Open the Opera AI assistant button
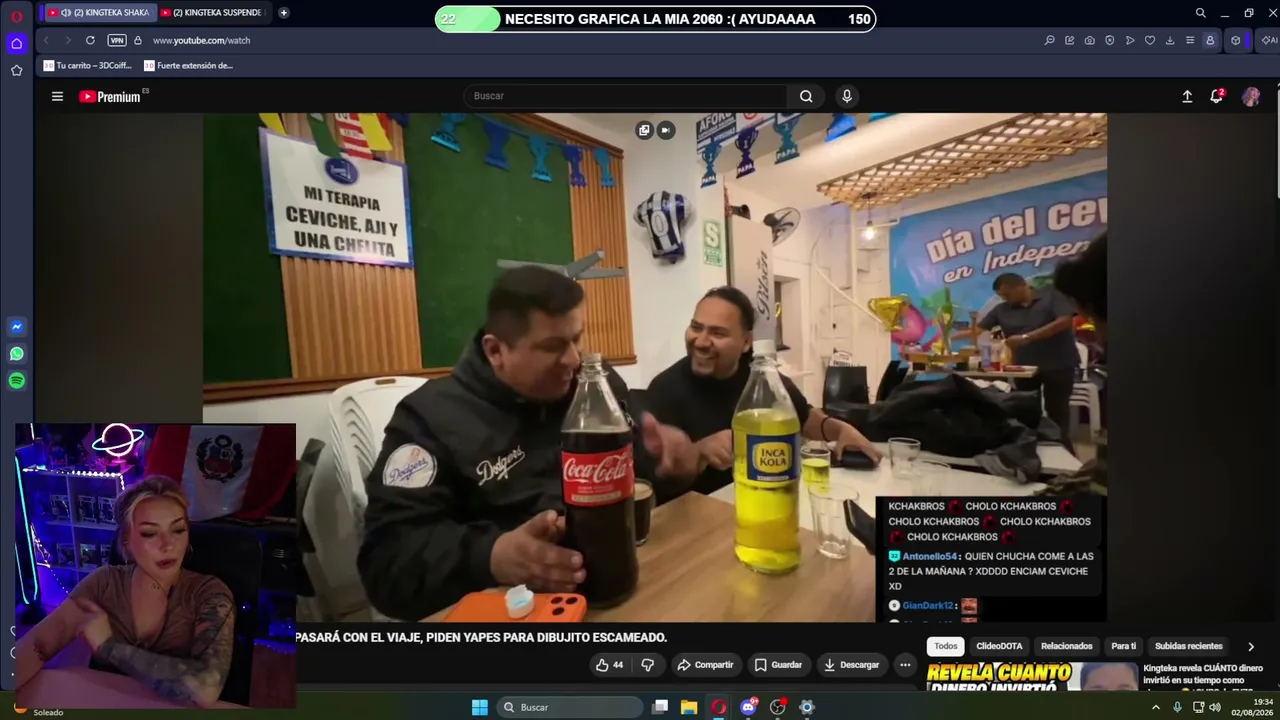The image size is (1280, 720). click(x=1268, y=40)
